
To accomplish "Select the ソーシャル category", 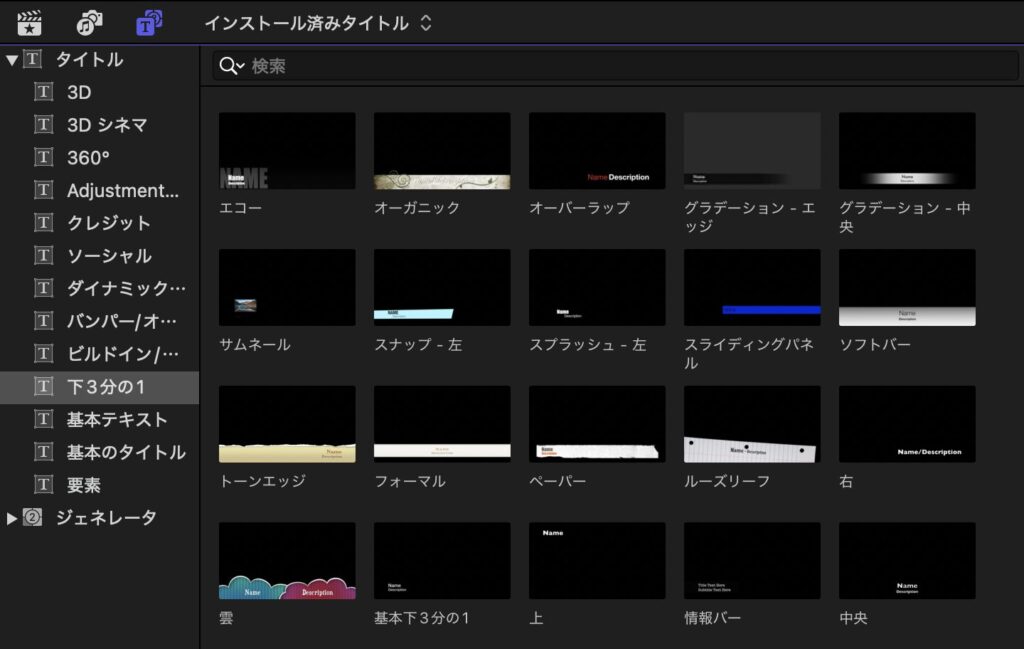I will (108, 256).
